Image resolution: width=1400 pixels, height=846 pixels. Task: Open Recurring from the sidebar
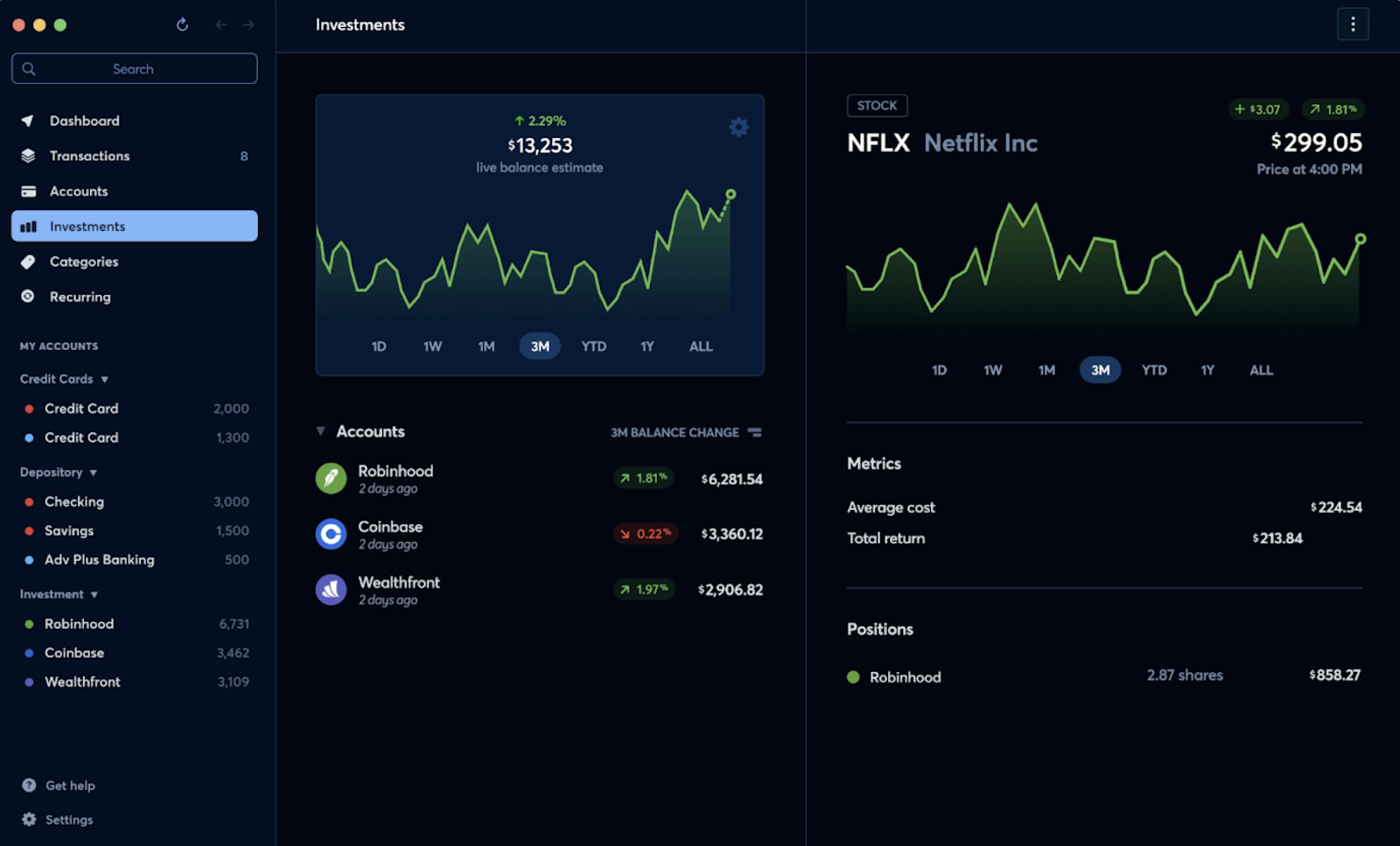134,297
